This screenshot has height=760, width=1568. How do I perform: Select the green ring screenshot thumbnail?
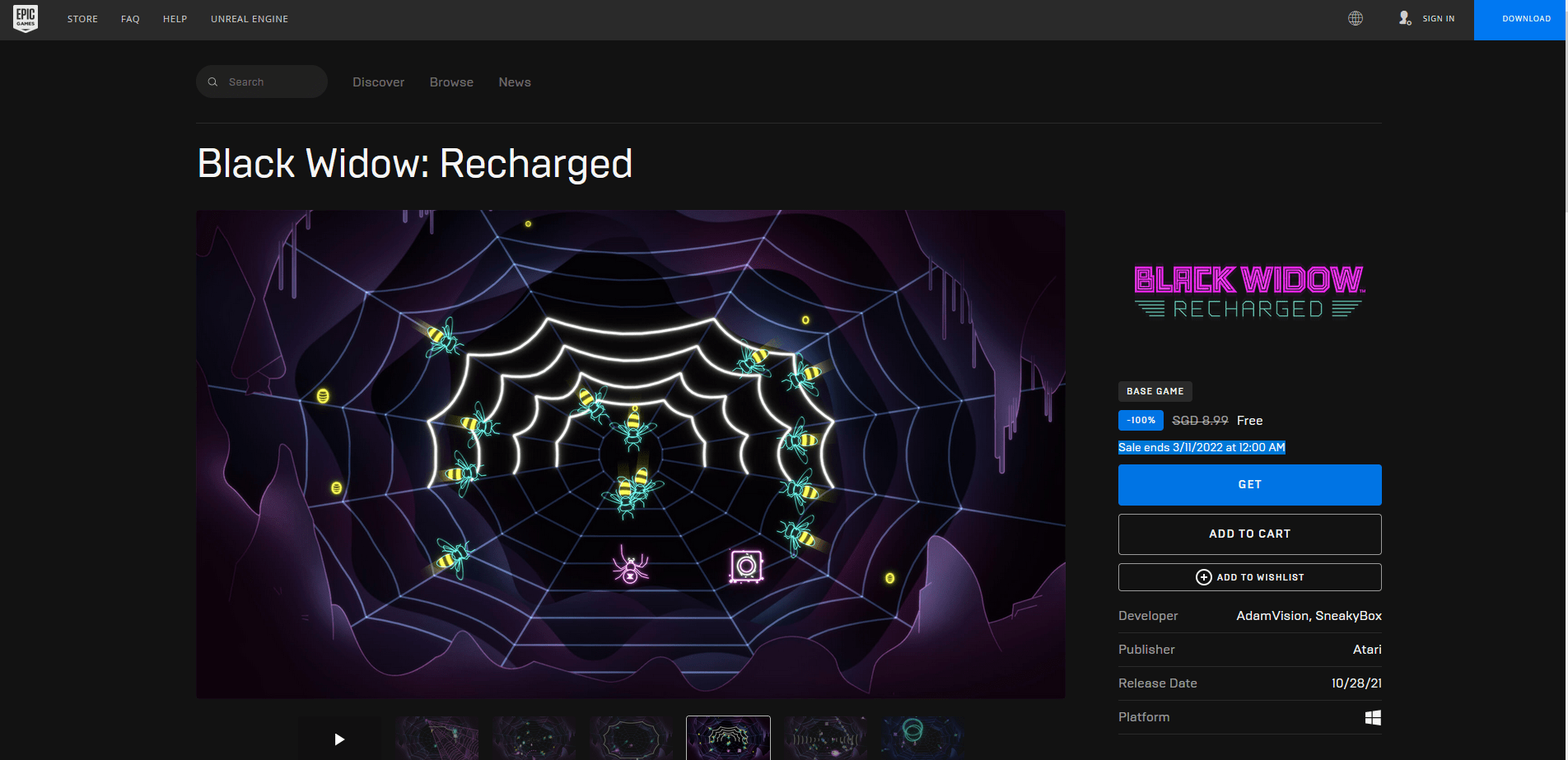pos(922,739)
